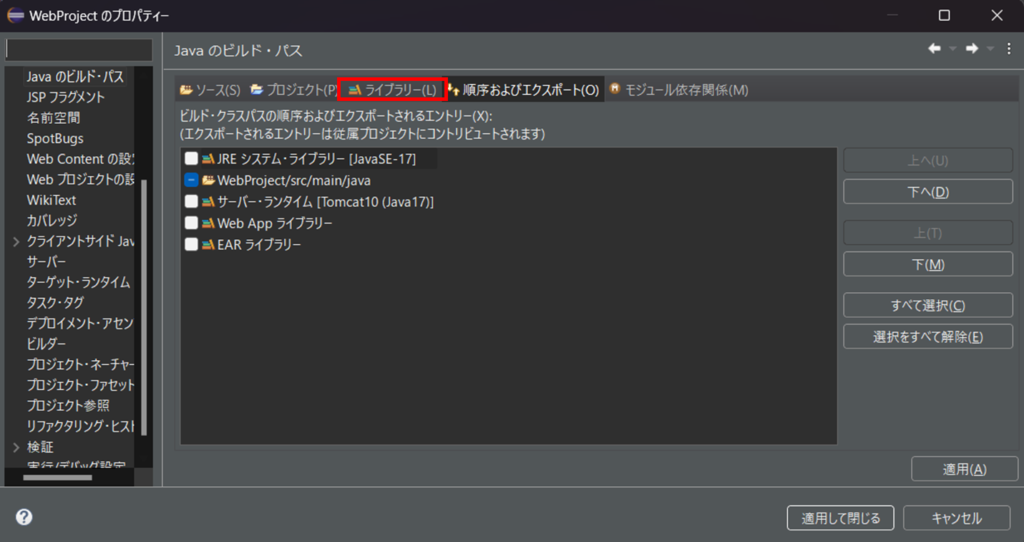Click the Tomcat10 server runtime library icon
The height and width of the screenshot is (542, 1024).
click(208, 202)
